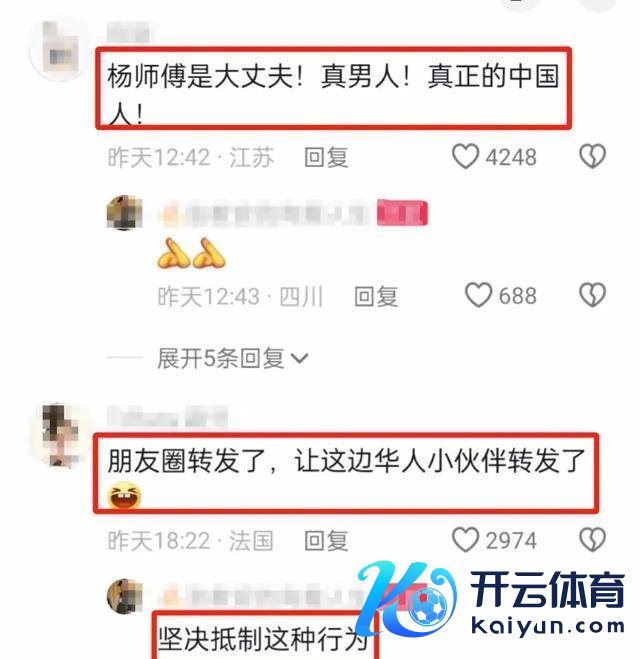
Task: Dislike the clapping hands emoji reply
Action: (593, 295)
